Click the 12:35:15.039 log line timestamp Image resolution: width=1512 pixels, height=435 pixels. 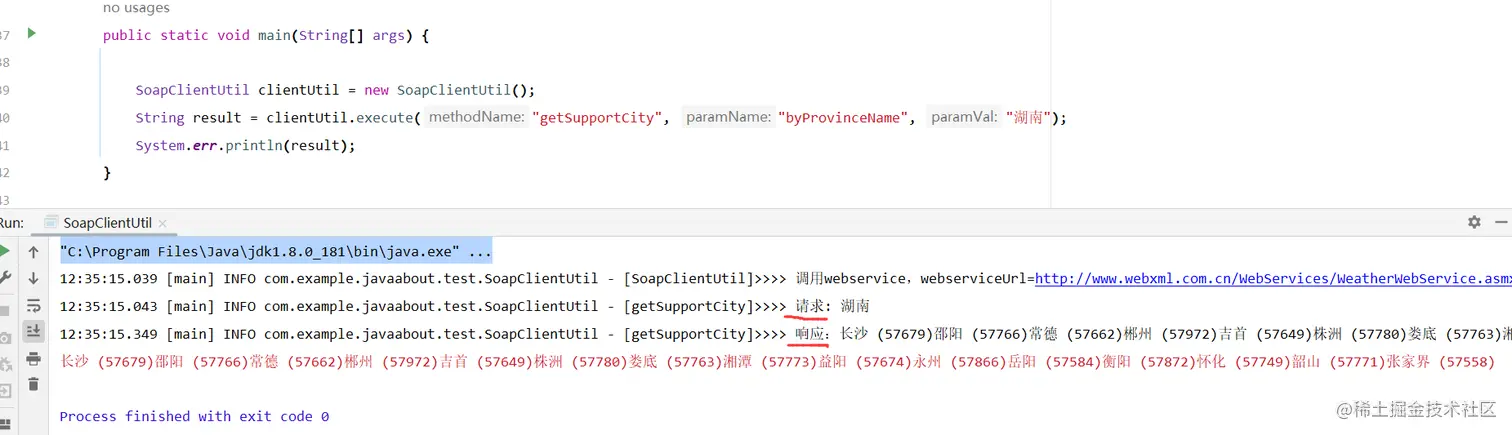(109, 279)
